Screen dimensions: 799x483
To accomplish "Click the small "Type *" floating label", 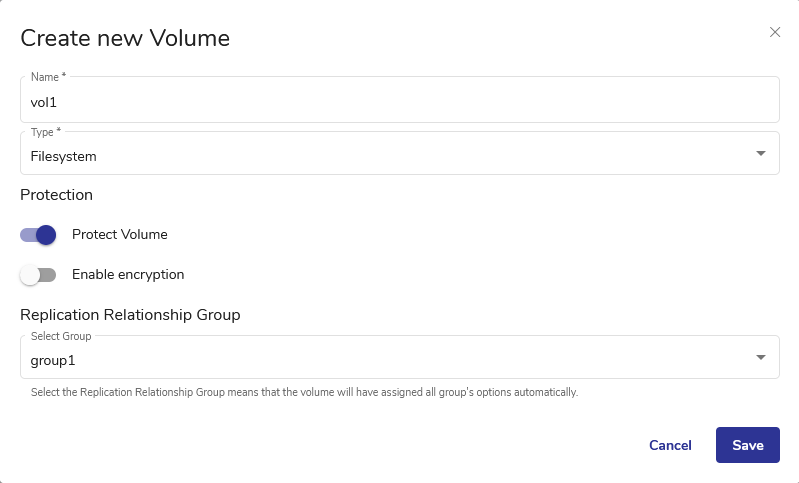I will pyautogui.click(x=46, y=130).
